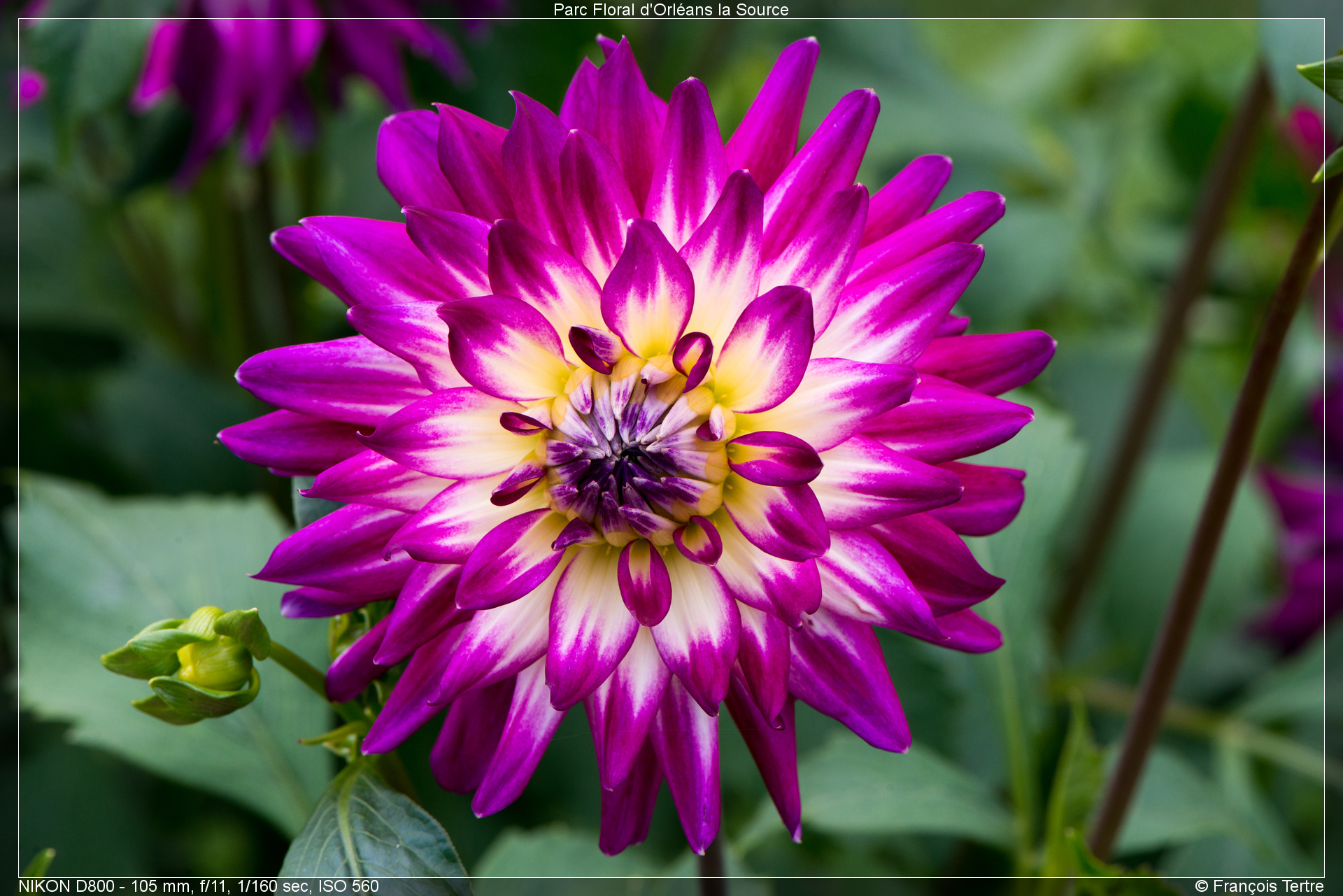Viewport: 1343px width, 896px height.
Task: Click the copyright text "© François Tertre"
Action: (1259, 886)
